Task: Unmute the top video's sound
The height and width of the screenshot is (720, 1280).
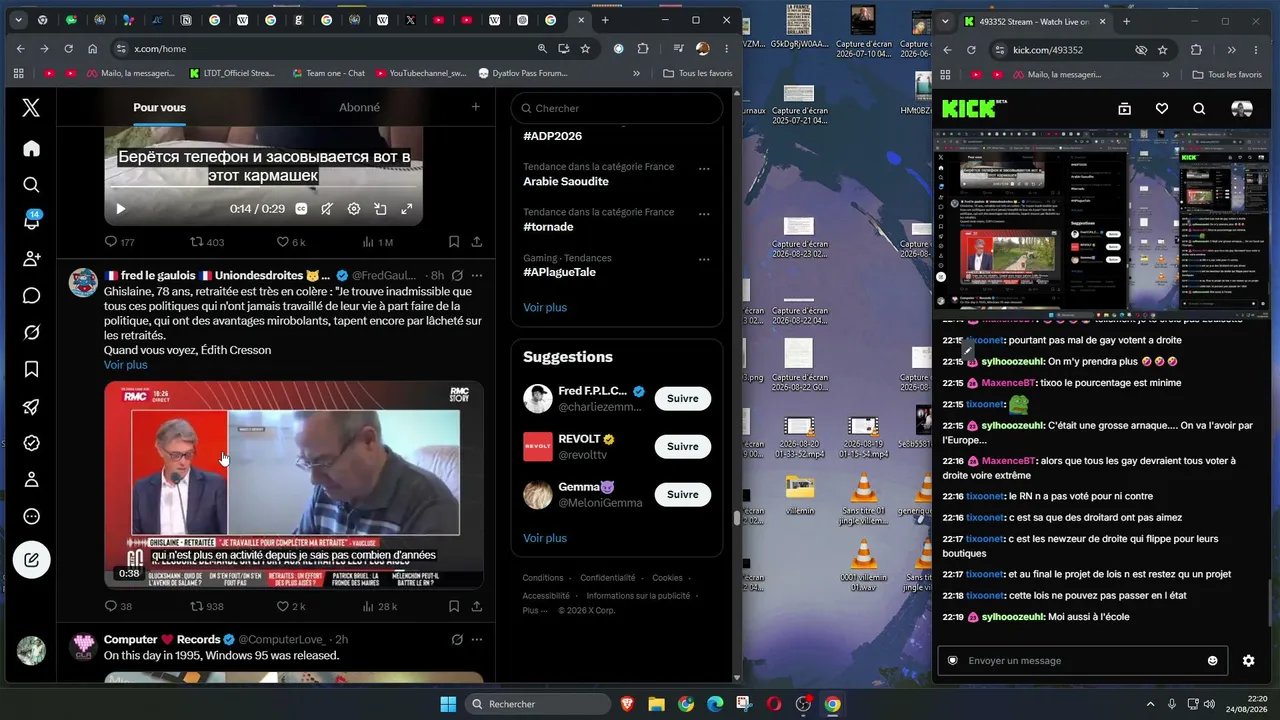Action: 326,209
